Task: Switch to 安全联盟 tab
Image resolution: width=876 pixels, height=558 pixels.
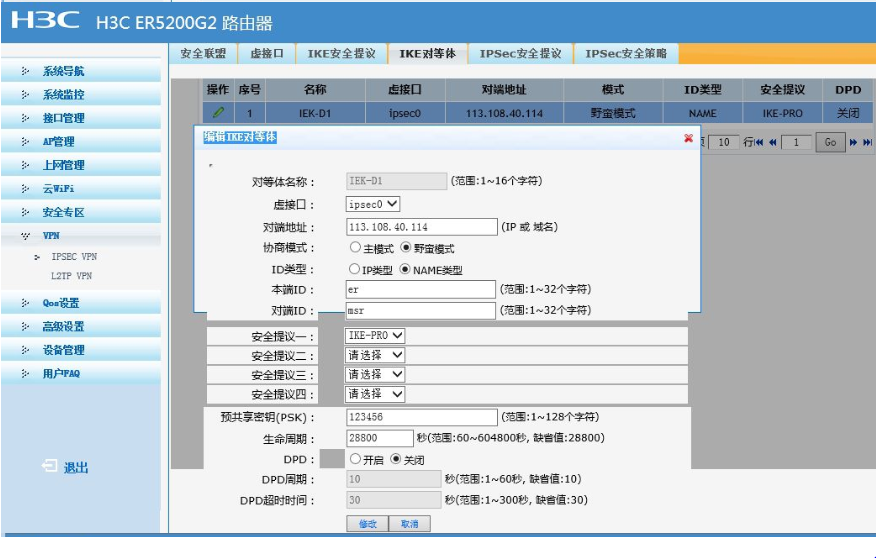Action: pyautogui.click(x=203, y=54)
